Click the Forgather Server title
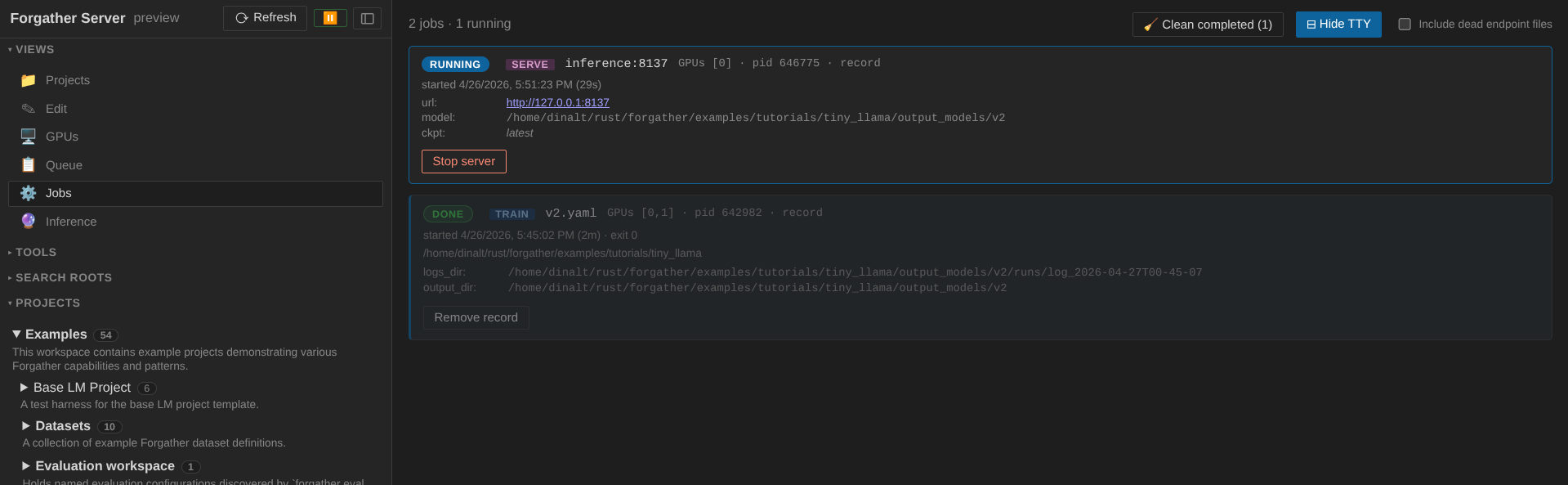The width and height of the screenshot is (1568, 485). [68, 18]
